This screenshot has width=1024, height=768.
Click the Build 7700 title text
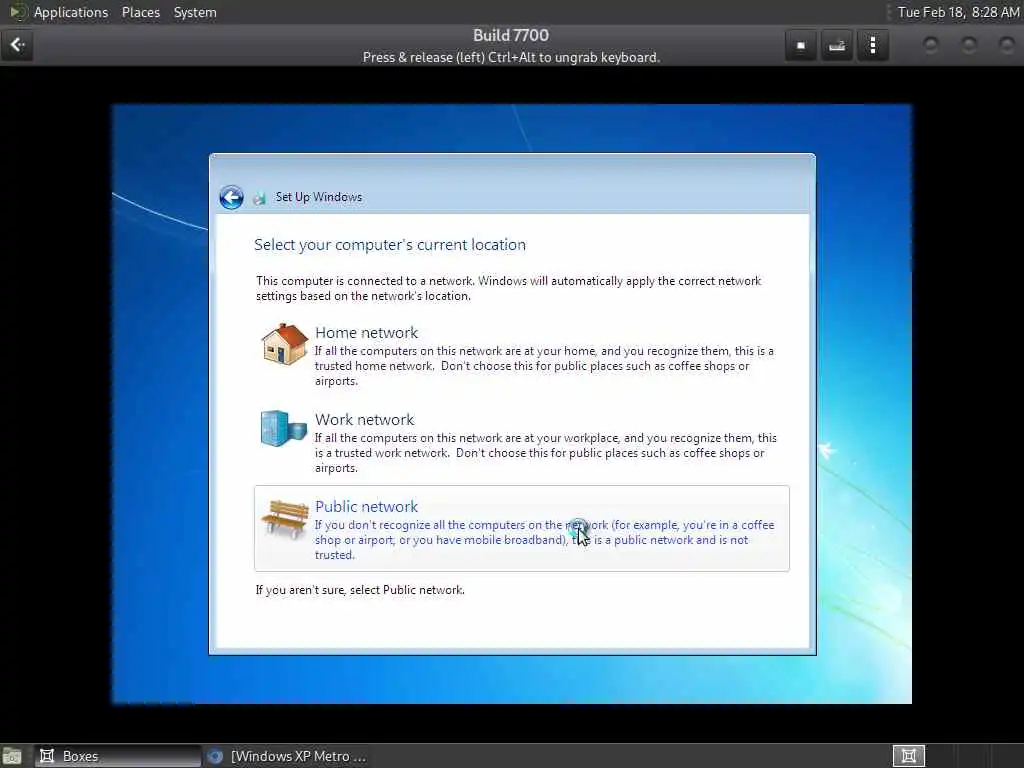[511, 35]
